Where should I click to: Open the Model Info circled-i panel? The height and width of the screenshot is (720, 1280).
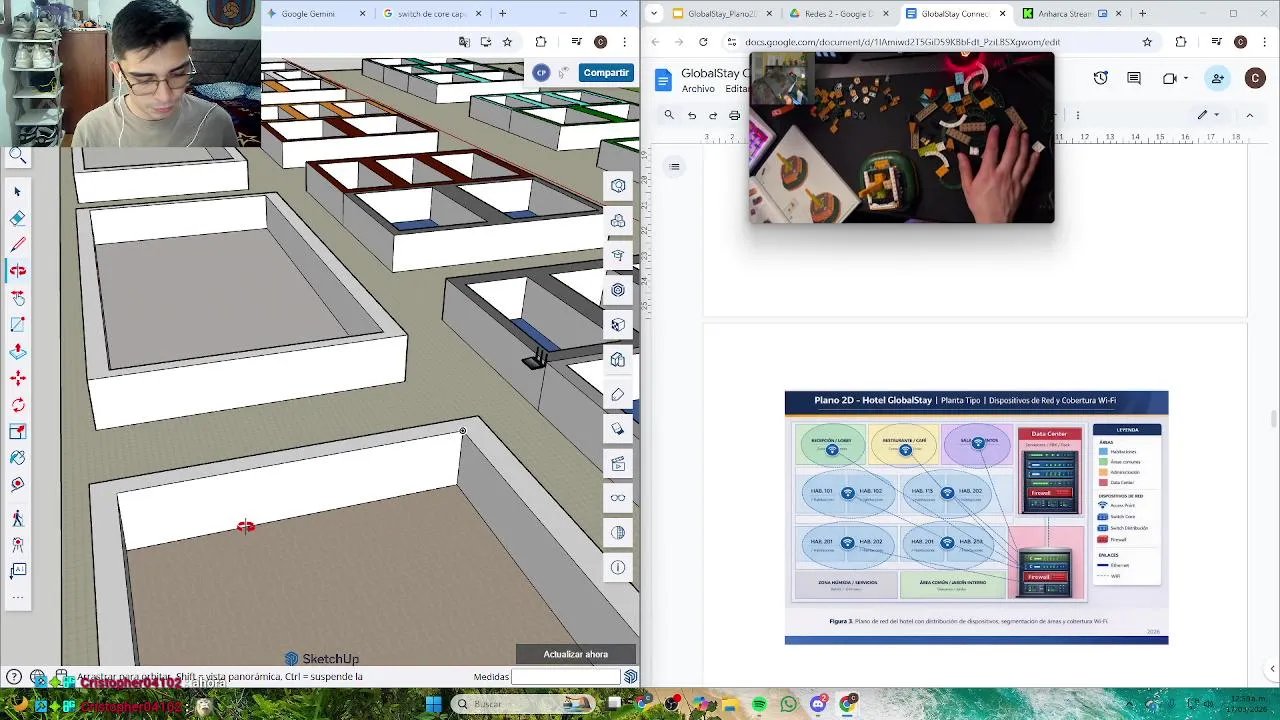coord(618,568)
